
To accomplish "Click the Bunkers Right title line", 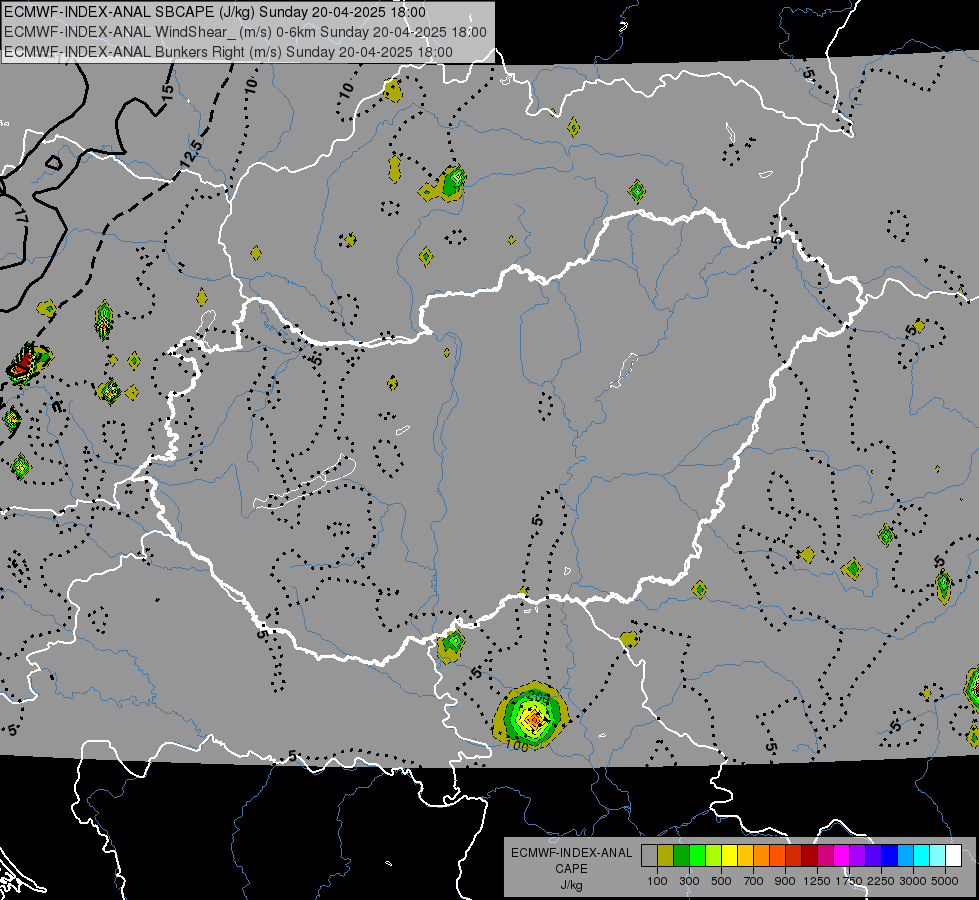I will [229, 52].
